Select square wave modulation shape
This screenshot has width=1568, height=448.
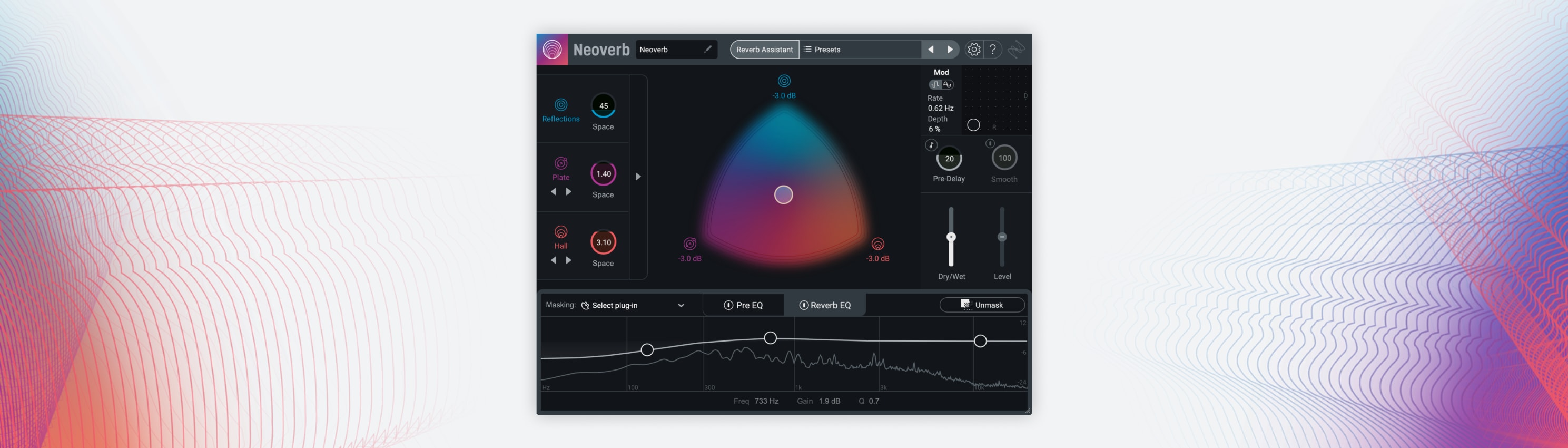tap(935, 85)
